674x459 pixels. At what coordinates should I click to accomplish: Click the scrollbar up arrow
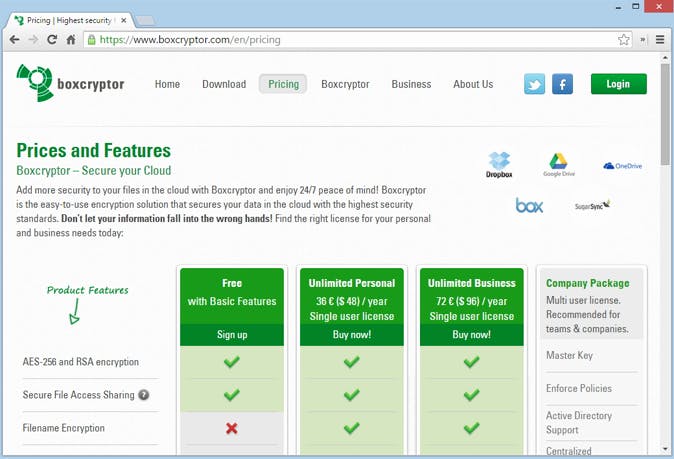[x=665, y=58]
